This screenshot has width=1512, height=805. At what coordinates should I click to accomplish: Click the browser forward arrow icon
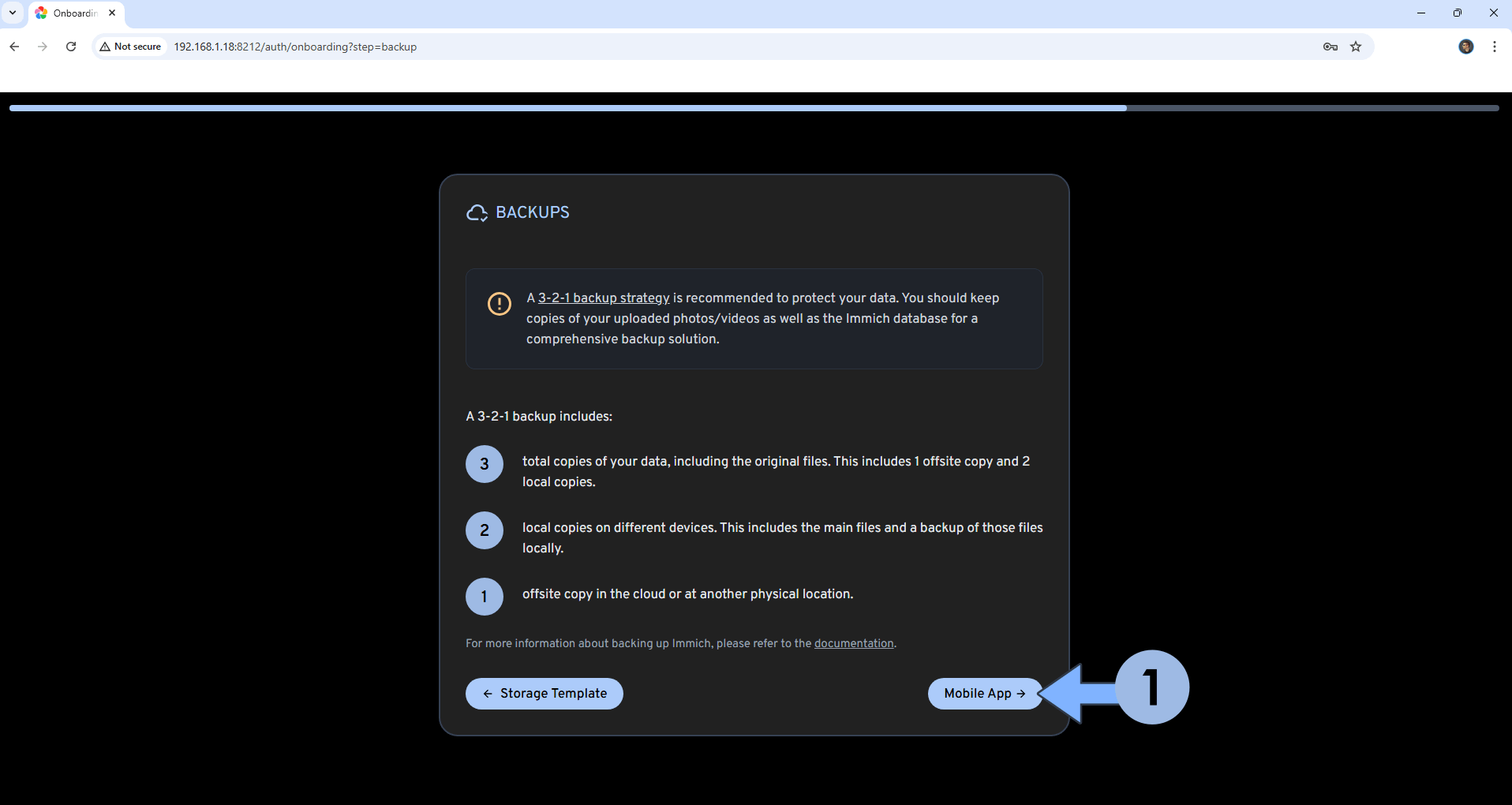(x=43, y=47)
